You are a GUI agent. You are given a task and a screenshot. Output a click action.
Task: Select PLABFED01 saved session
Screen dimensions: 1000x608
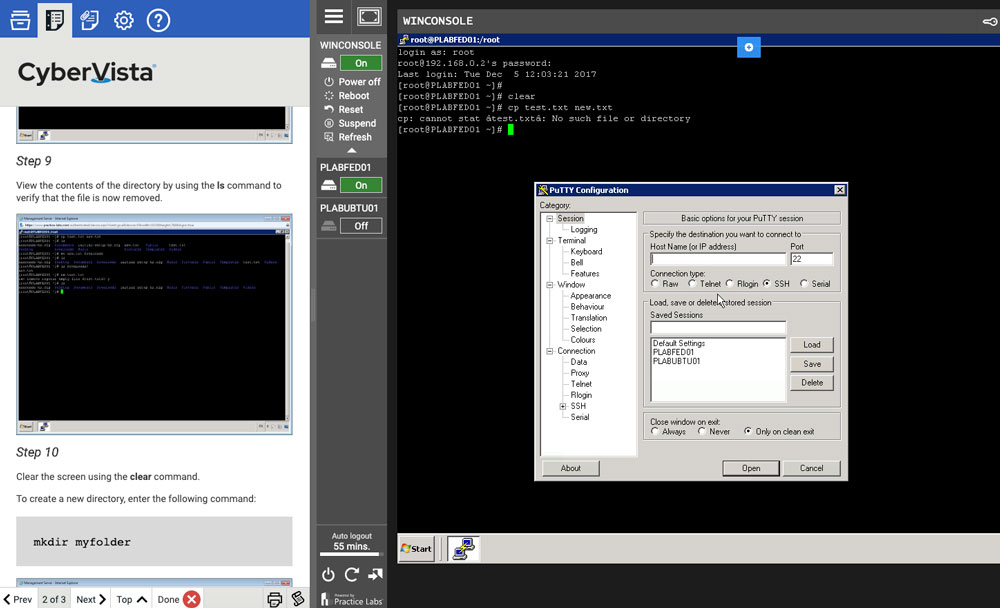click(x=673, y=352)
